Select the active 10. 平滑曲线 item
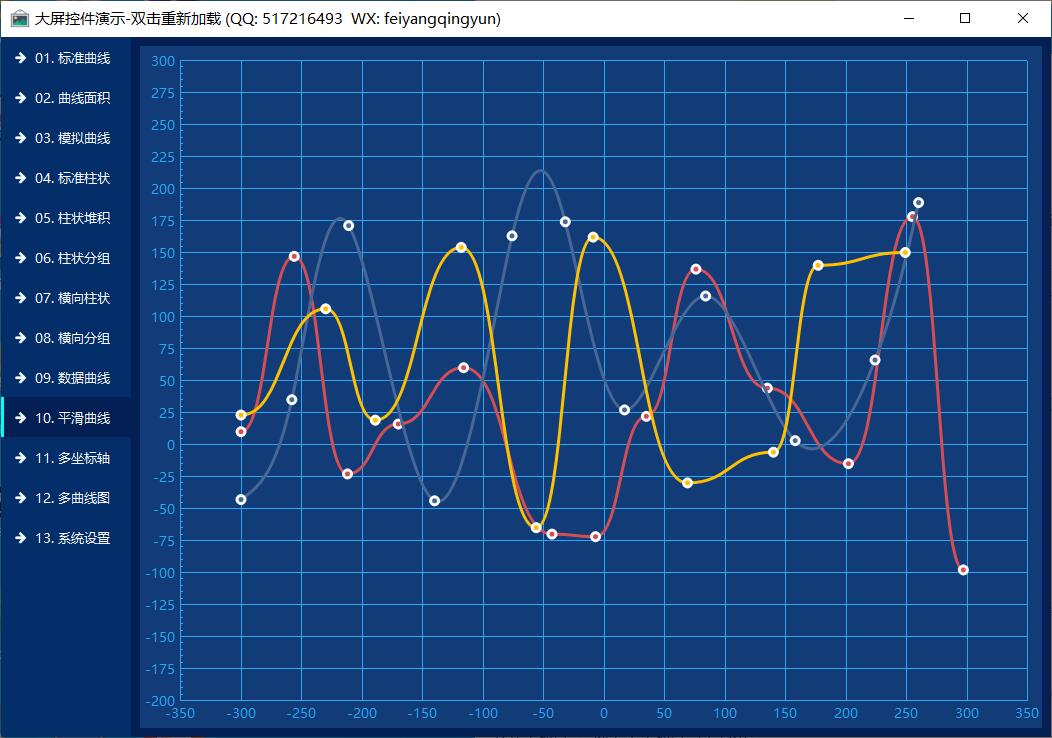This screenshot has height=738, width=1052. pos(72,418)
